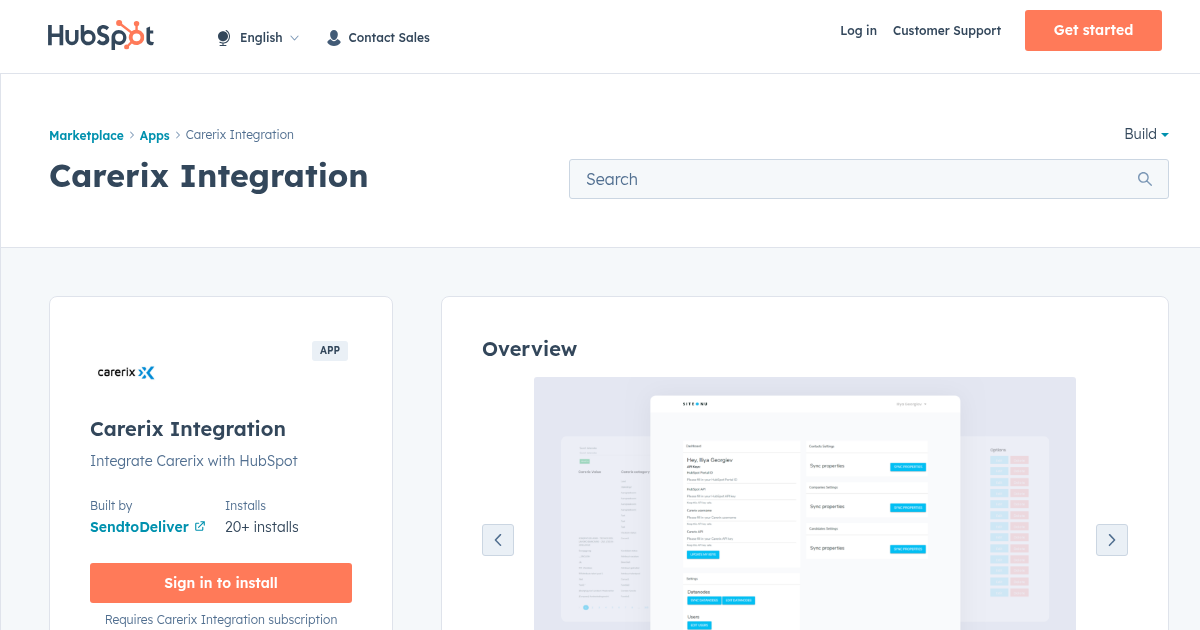
Task: Click the 'Carerix Integration' breadcrumb text
Action: click(240, 135)
